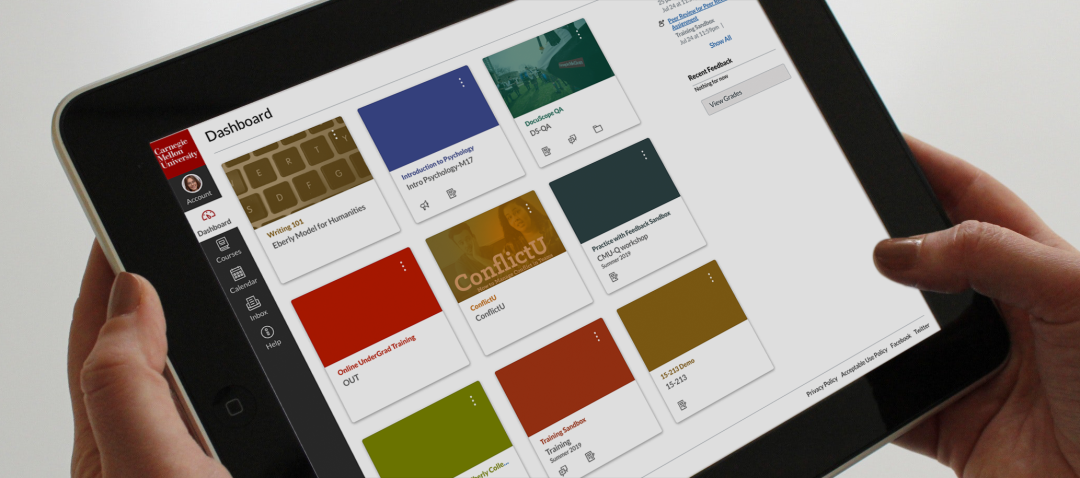Open the orange ConflictU course title
Viewport: 1080px width, 478px height.
(483, 304)
